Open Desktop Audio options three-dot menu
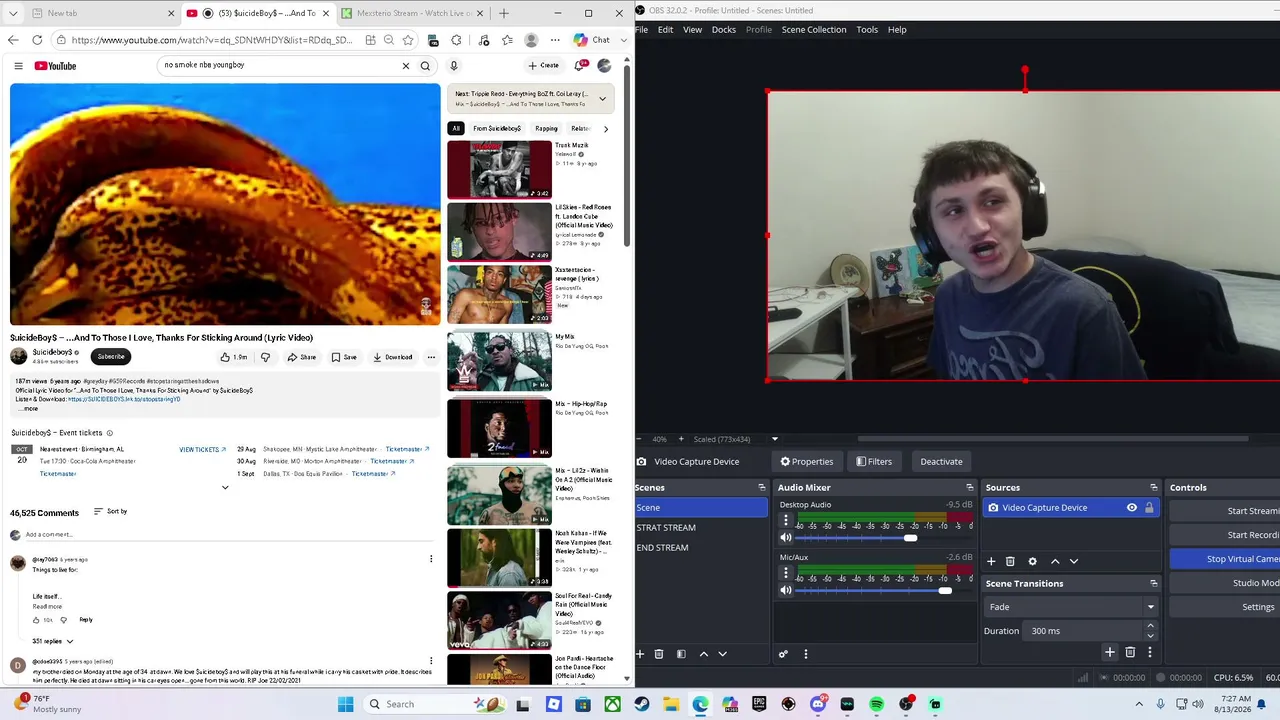 [x=786, y=522]
